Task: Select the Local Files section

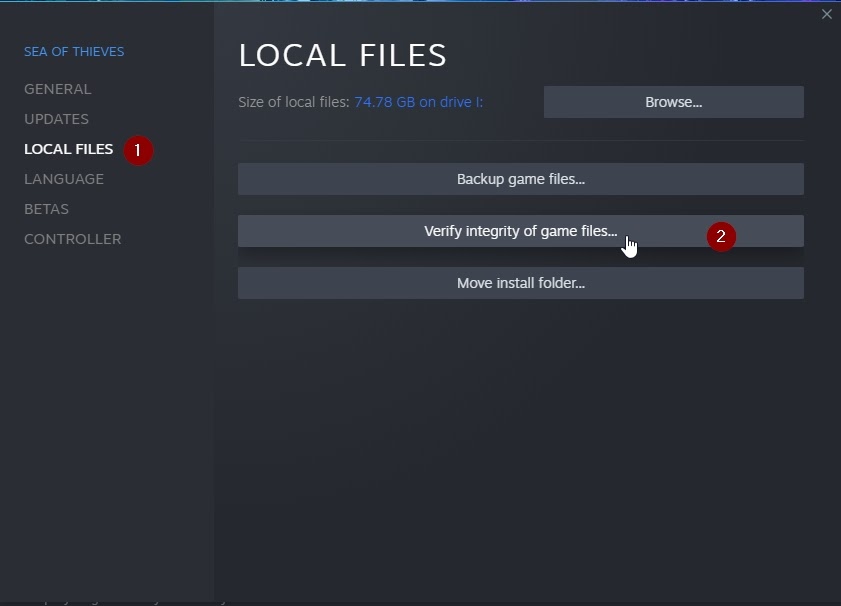Action: coord(69,149)
